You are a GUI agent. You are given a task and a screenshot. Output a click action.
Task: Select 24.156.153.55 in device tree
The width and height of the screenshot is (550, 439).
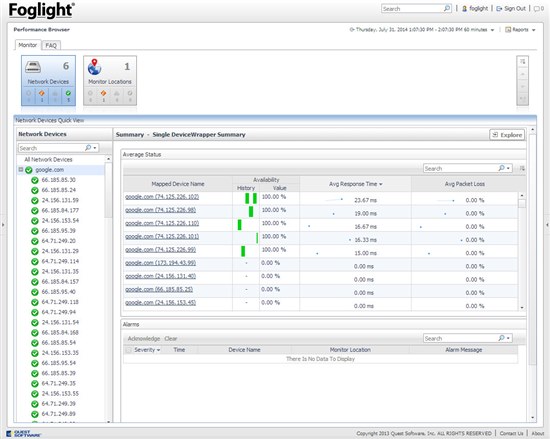(x=60, y=394)
